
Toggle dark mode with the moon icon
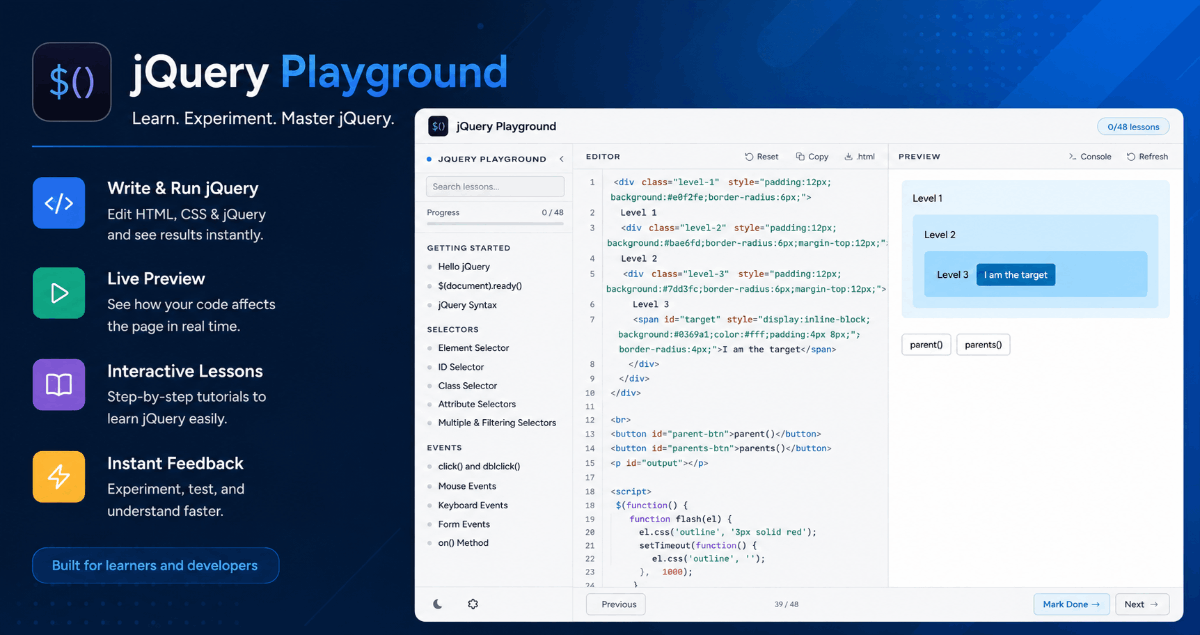point(438,604)
